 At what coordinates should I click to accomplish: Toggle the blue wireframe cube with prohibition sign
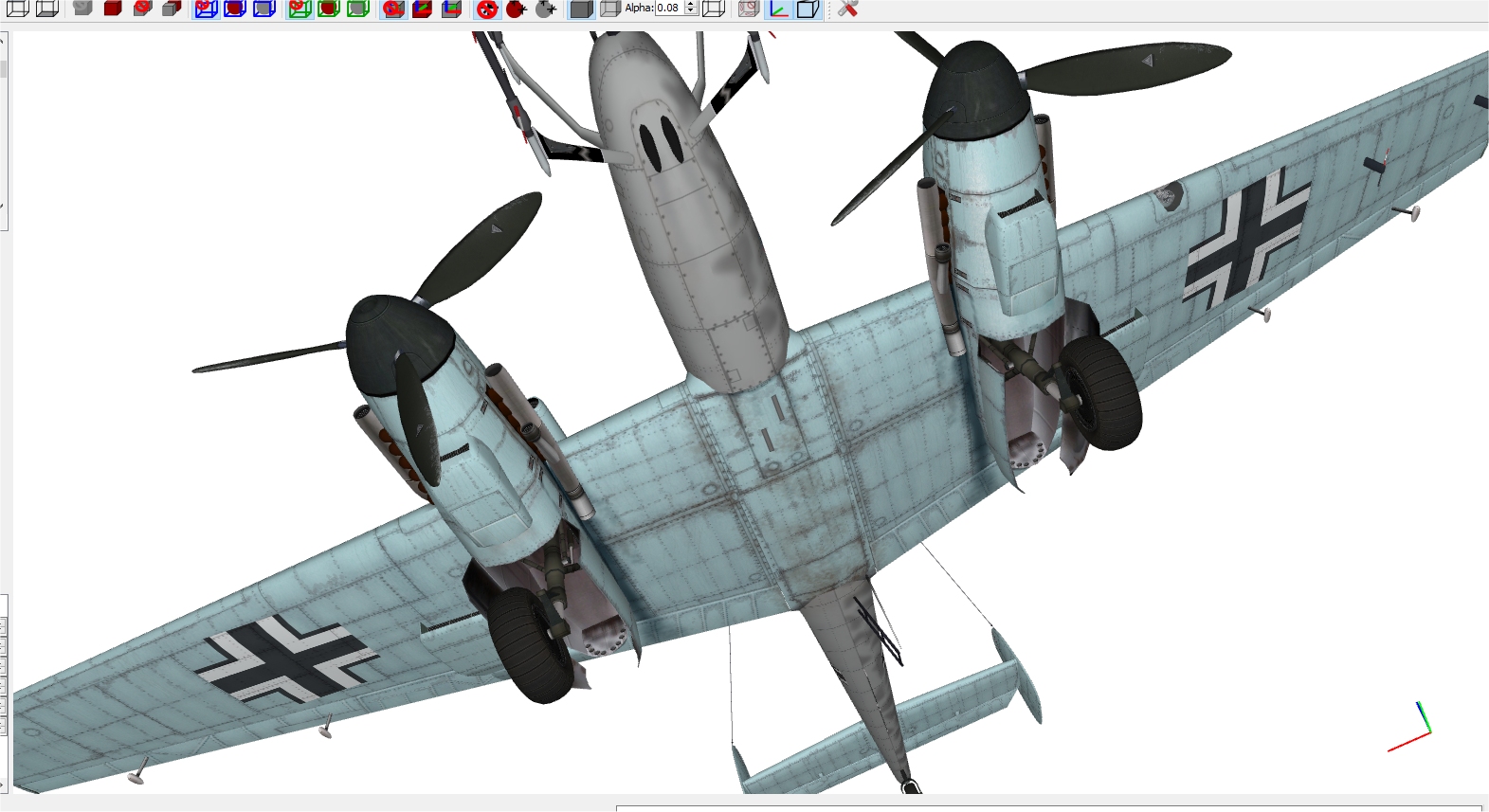[206, 9]
